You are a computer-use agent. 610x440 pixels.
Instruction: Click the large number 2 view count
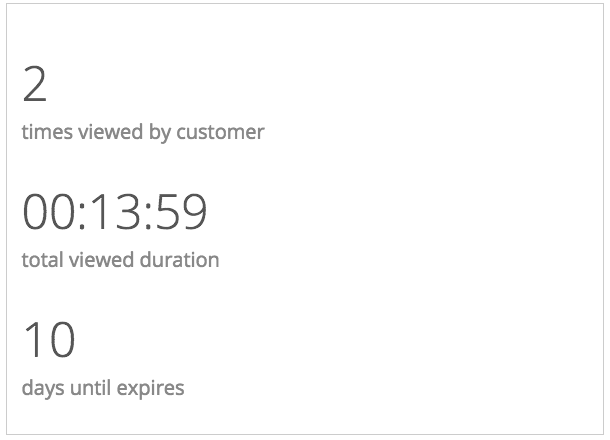[35, 85]
